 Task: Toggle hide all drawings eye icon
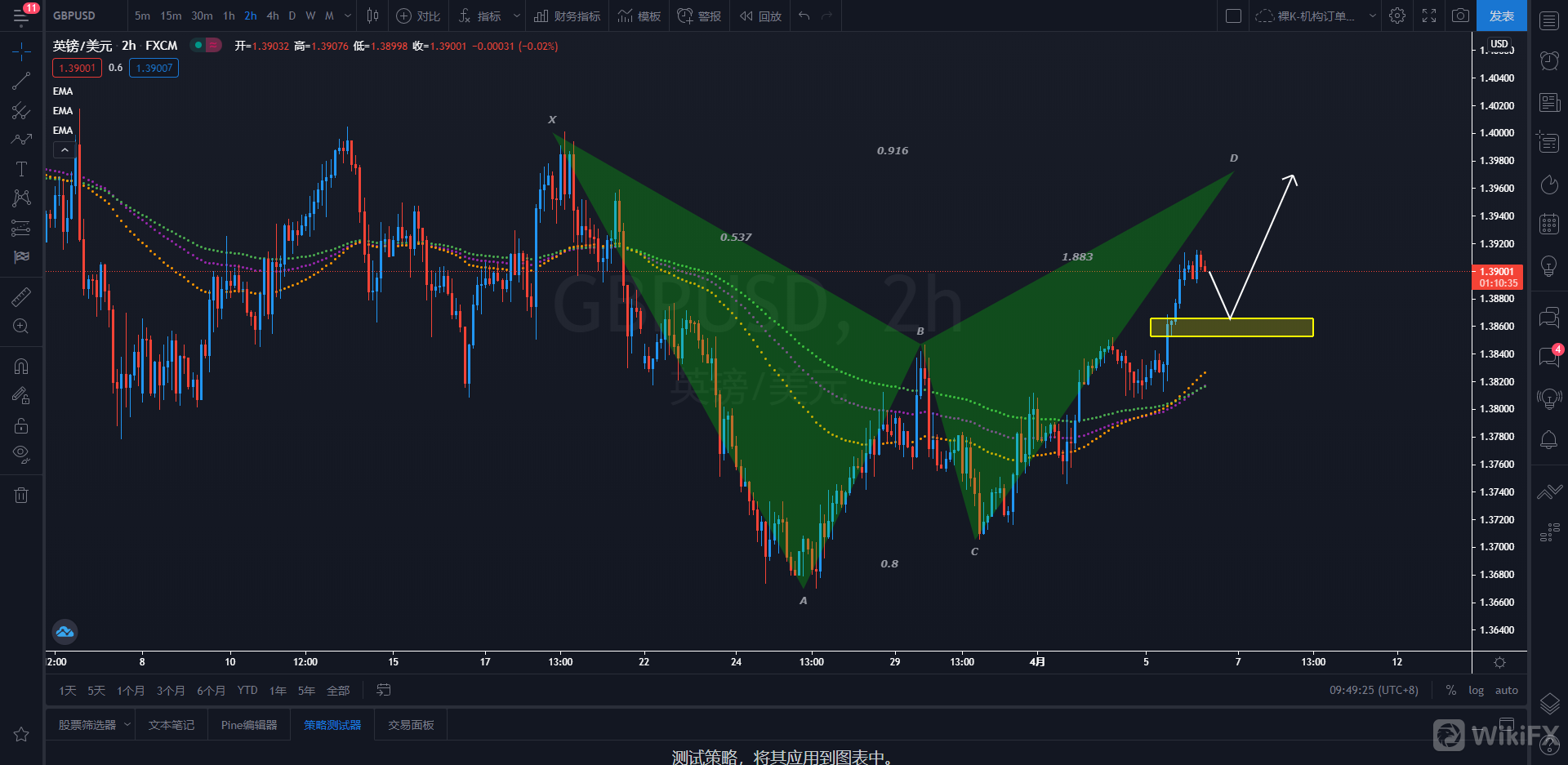coord(21,454)
